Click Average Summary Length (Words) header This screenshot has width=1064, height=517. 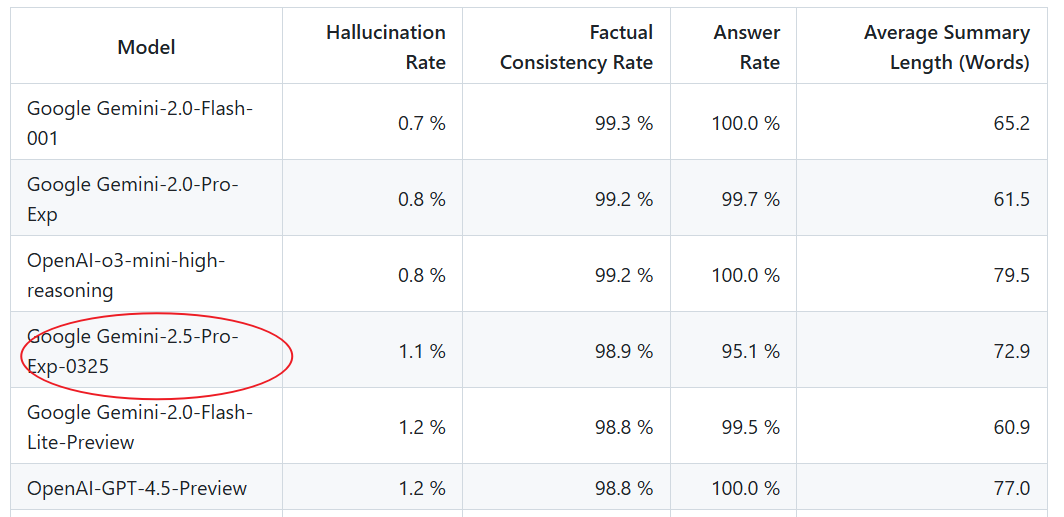[x=922, y=47]
